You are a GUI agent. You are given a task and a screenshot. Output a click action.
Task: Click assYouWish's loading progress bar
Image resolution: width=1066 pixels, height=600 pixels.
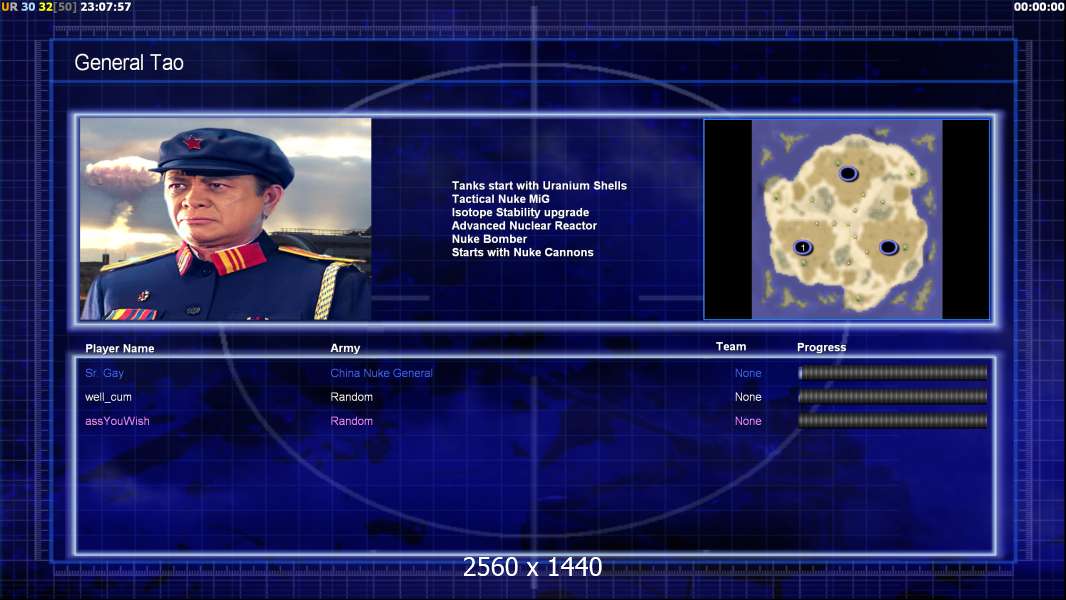tap(893, 421)
